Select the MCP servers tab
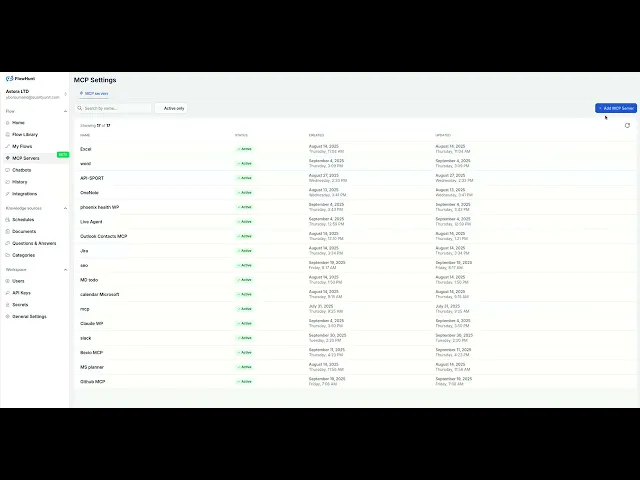This screenshot has width=640, height=480. pos(94,93)
